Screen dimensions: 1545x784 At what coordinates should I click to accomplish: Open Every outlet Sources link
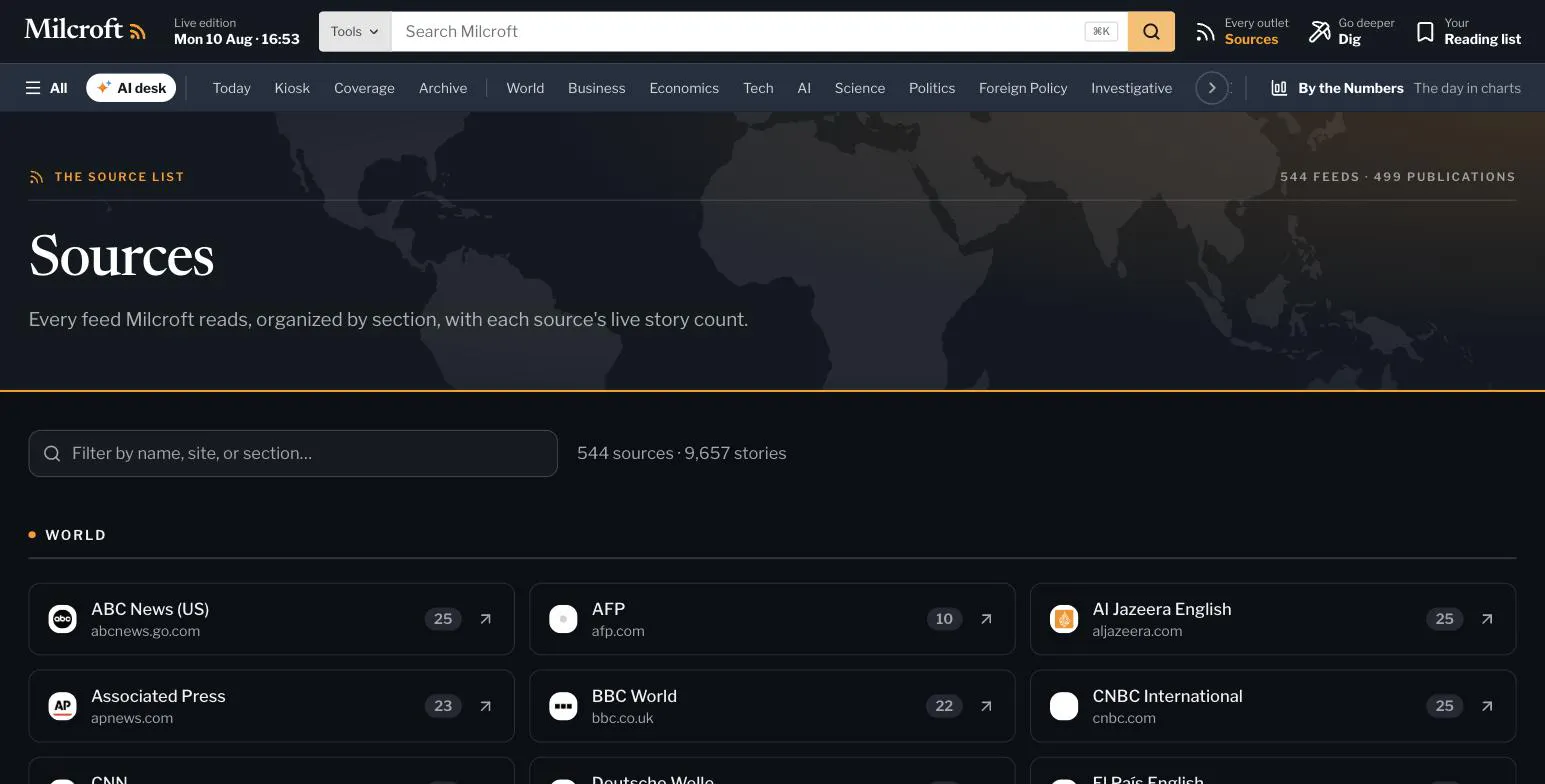[1242, 31]
